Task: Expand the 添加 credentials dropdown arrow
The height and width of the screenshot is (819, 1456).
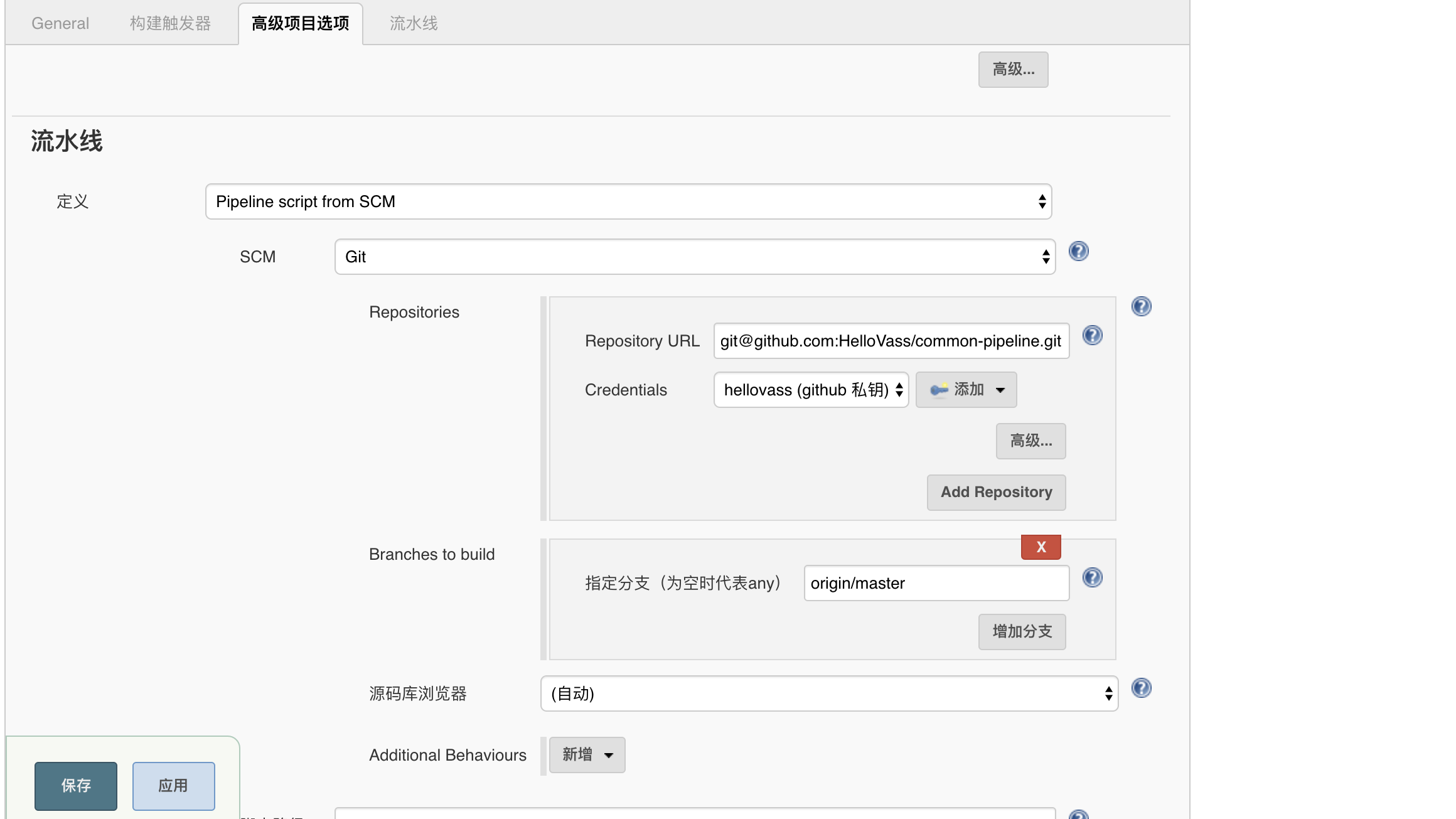Action: [x=1000, y=390]
